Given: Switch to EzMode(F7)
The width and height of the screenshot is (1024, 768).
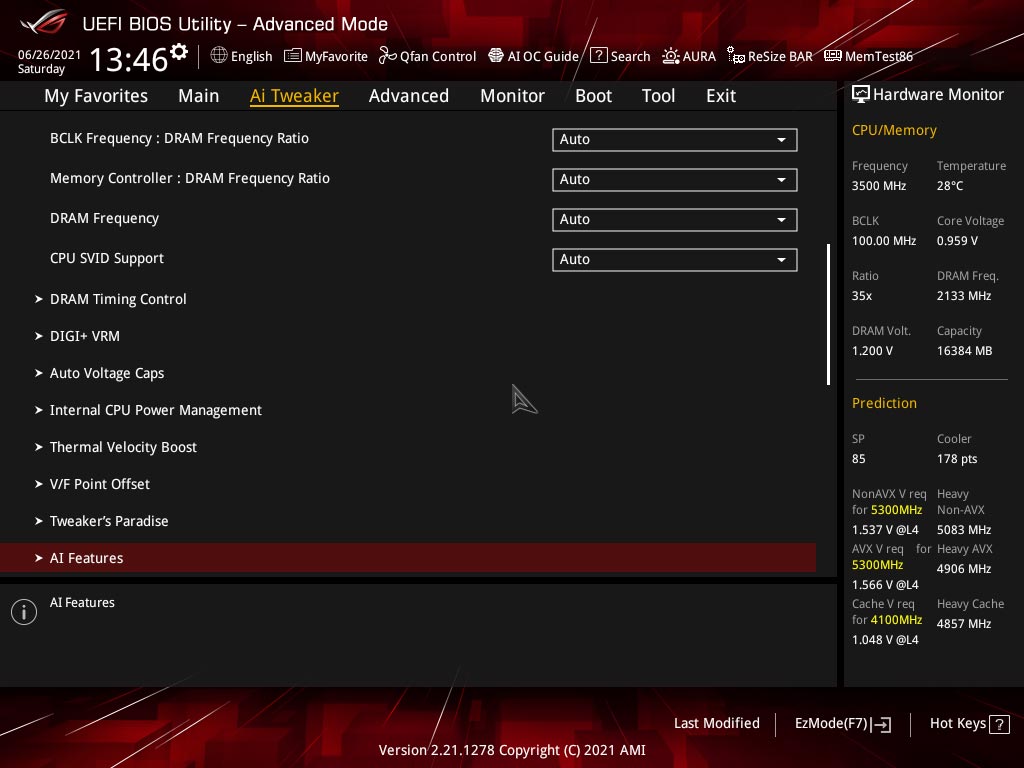Looking at the screenshot, I should click(x=842, y=724).
